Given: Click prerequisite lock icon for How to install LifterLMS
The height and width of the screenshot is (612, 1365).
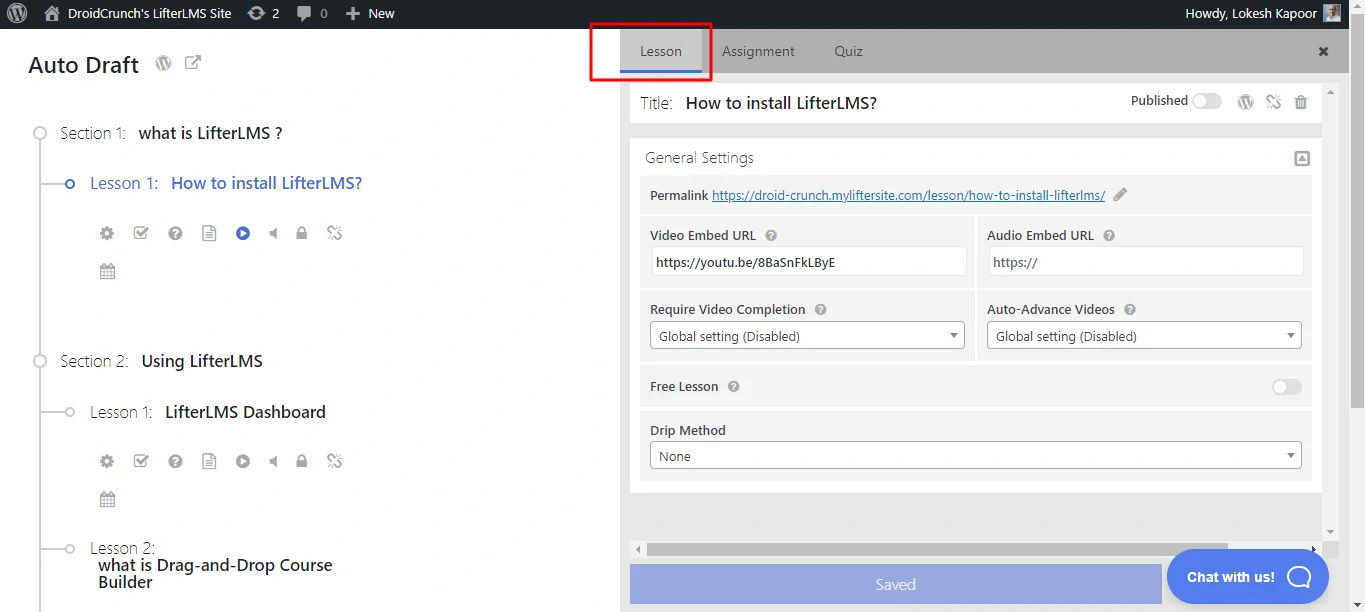Looking at the screenshot, I should coord(301,233).
